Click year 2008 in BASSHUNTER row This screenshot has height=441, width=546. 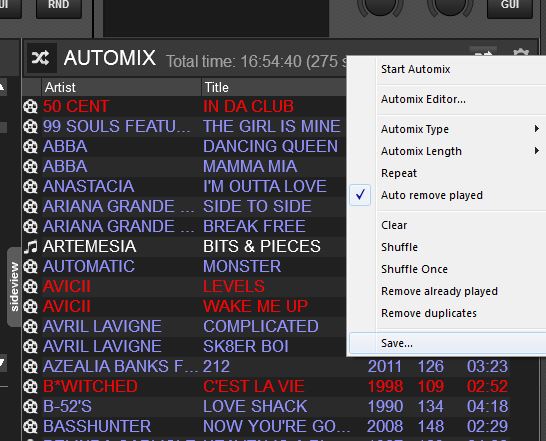[x=385, y=426]
